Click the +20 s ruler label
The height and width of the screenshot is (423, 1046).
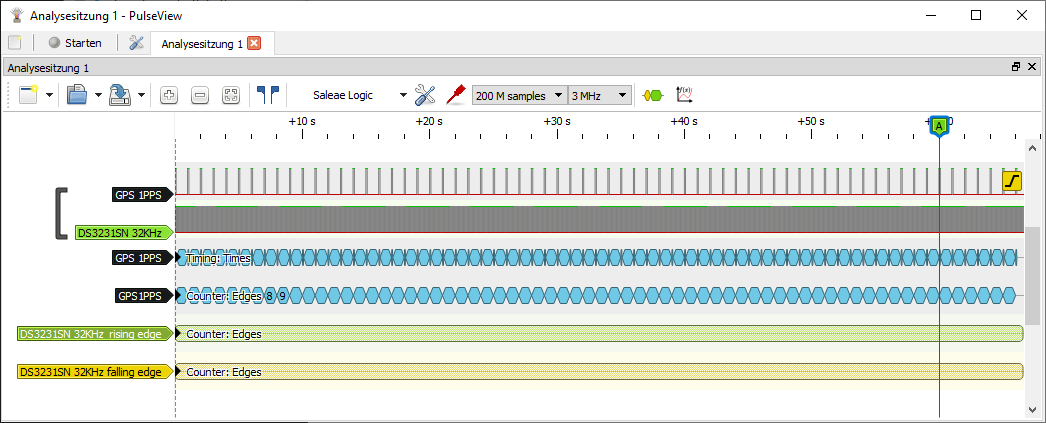click(x=429, y=121)
